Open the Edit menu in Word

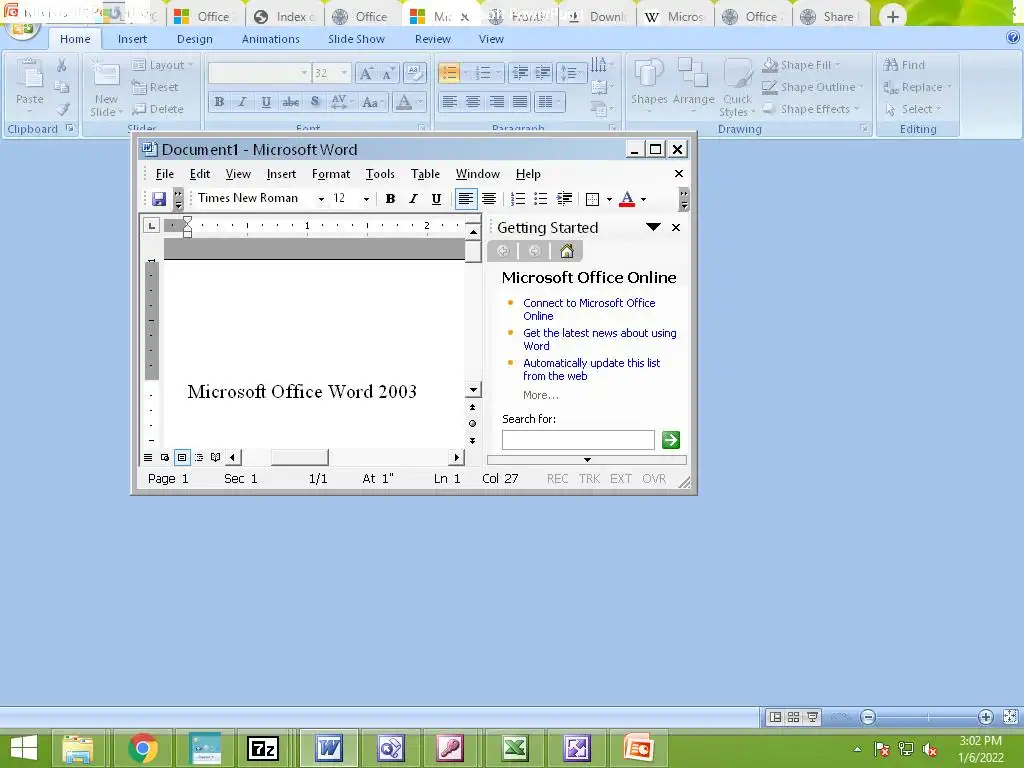click(200, 174)
